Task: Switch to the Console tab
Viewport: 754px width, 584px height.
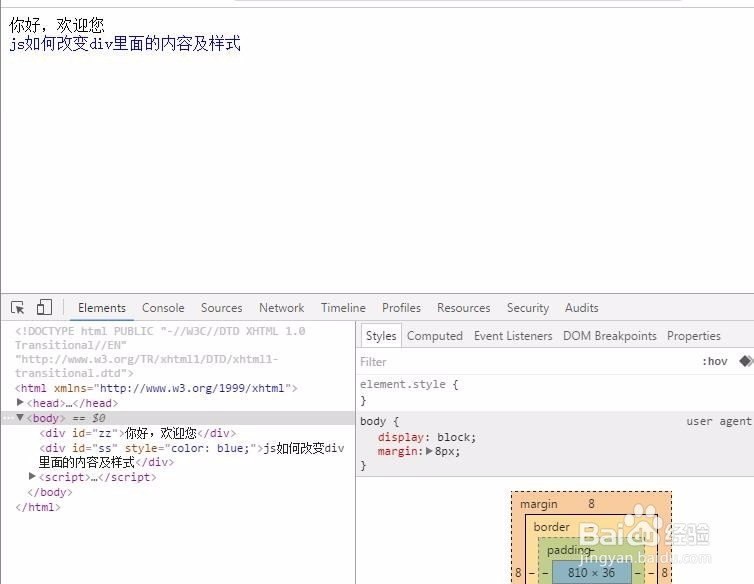Action: [163, 308]
